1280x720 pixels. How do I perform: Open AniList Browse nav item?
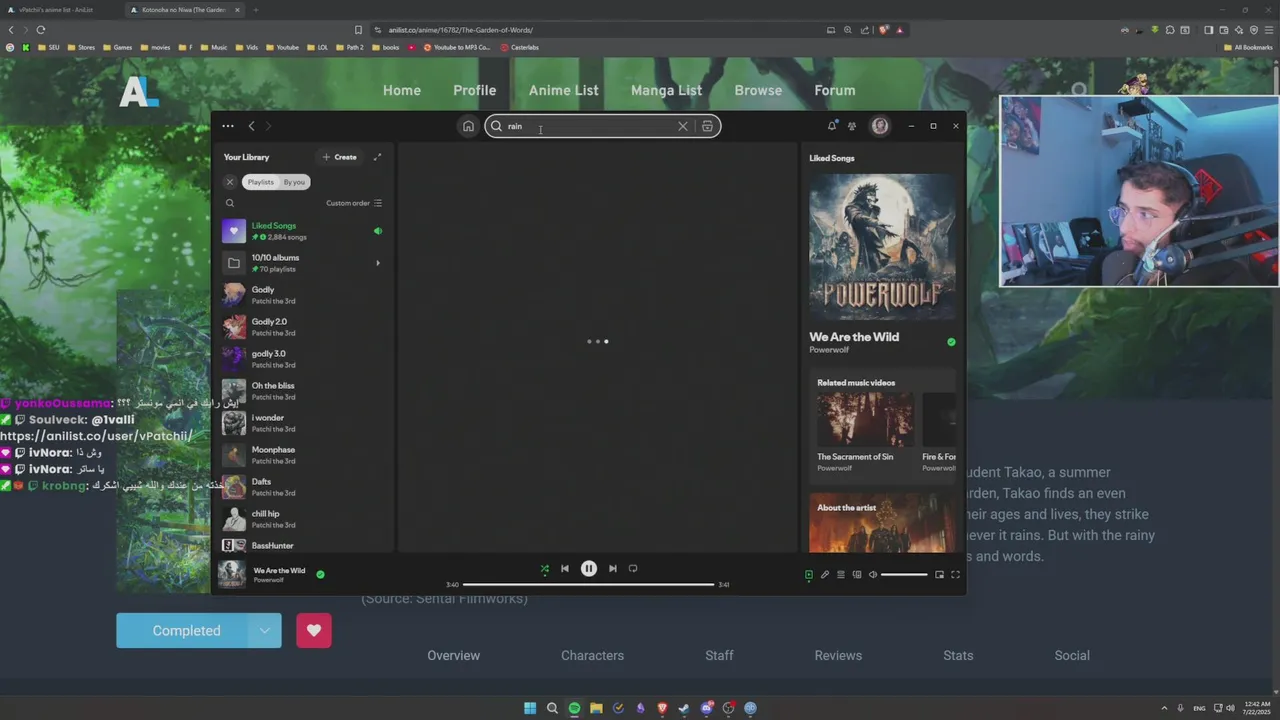click(758, 90)
